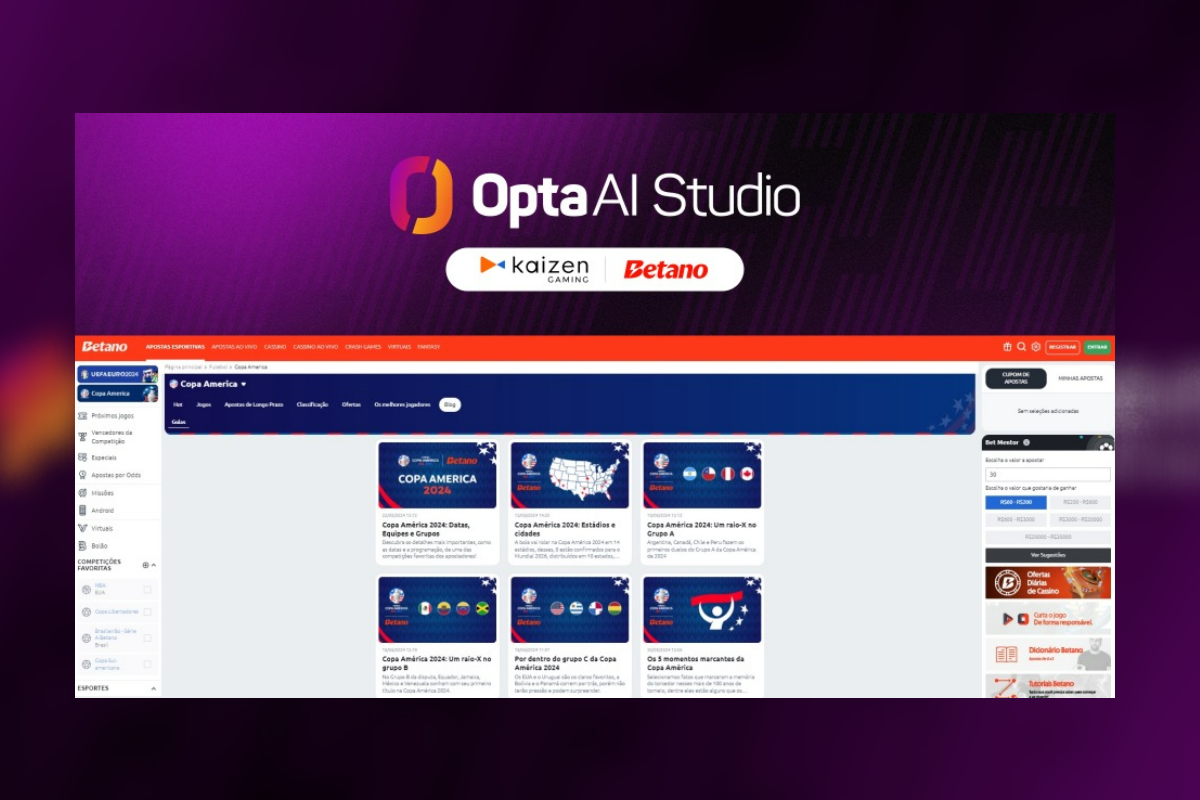Click the Especiais sidebar icon
1200x800 pixels.
coord(82,458)
